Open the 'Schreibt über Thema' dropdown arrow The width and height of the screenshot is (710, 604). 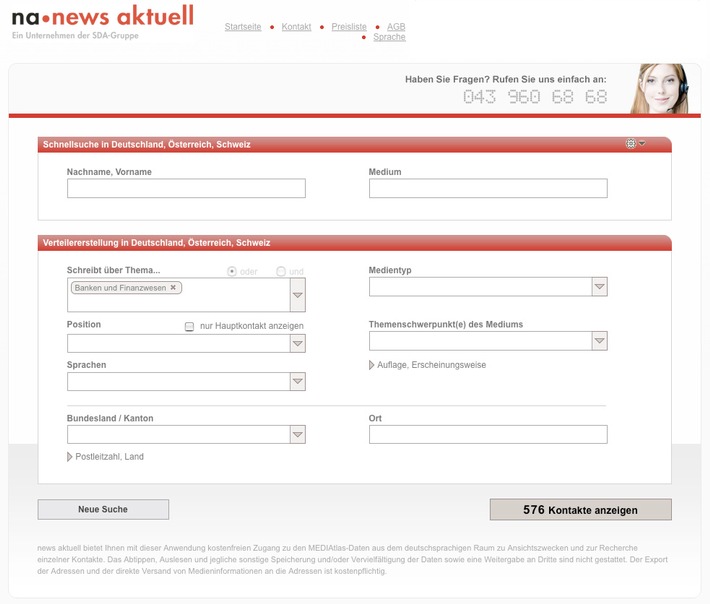coord(297,295)
